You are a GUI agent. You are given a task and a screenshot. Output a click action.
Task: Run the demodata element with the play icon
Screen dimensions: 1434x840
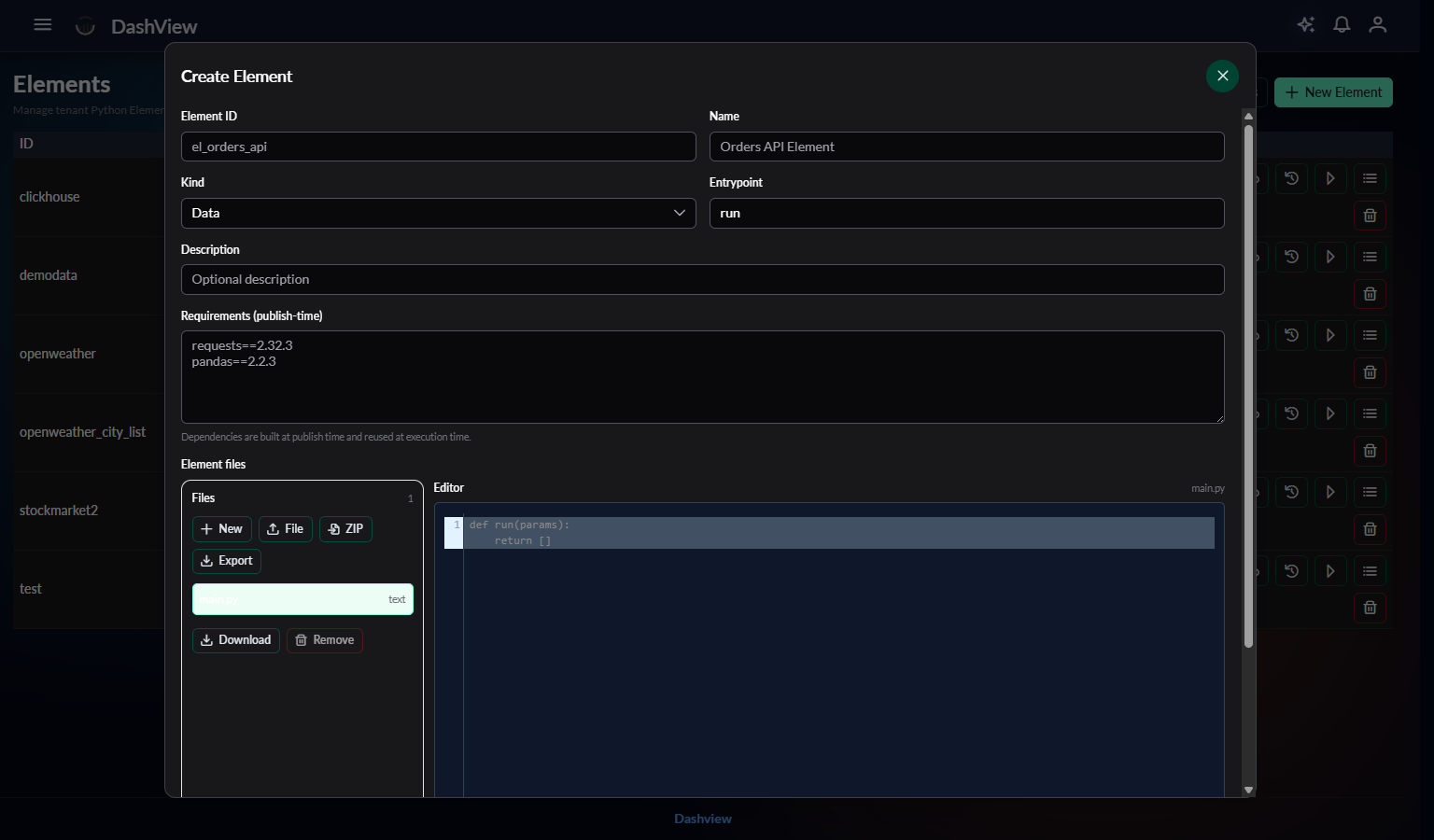click(1330, 257)
